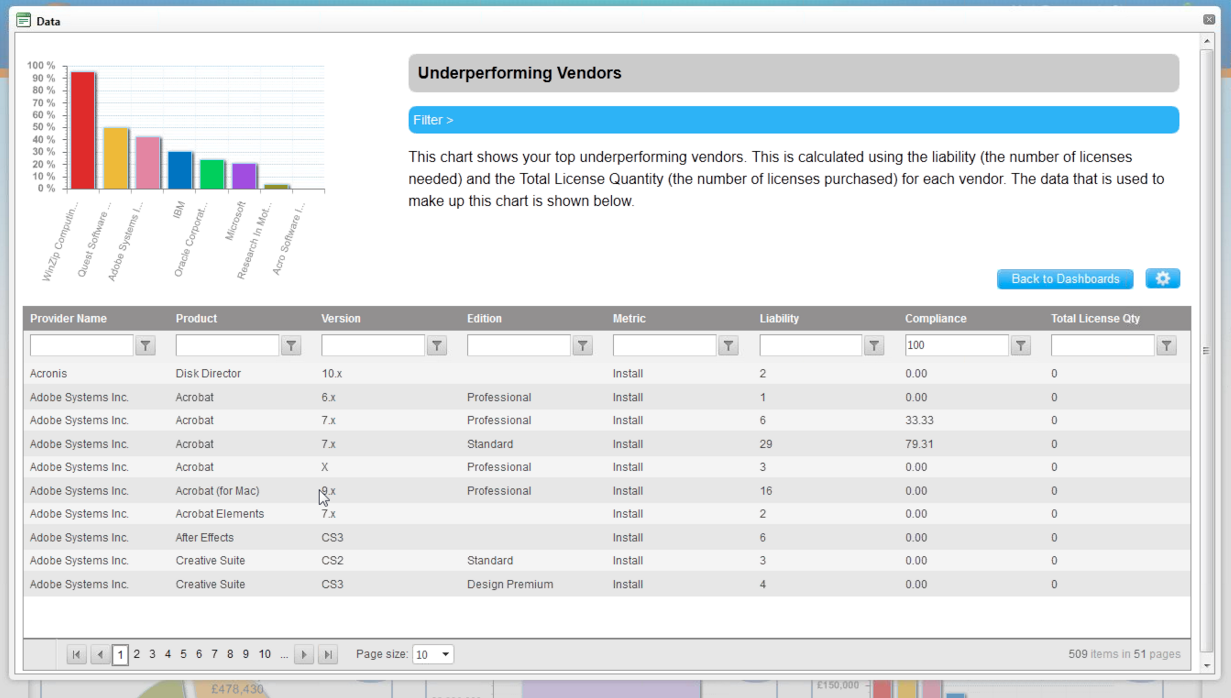Screen dimensions: 1231x698
Task: Click the 33.33 compliance value
Action: click(x=919, y=421)
